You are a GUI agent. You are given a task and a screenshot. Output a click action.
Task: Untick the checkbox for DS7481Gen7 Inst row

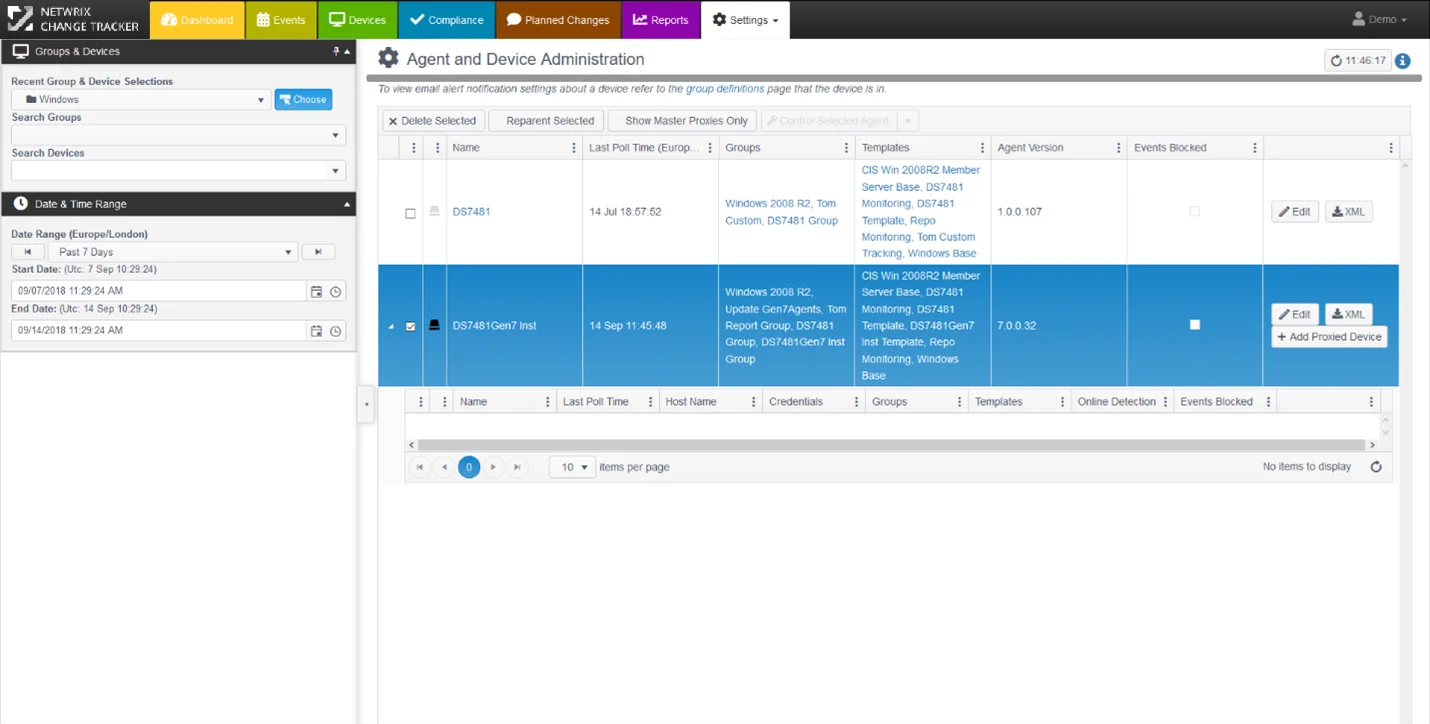click(410, 326)
